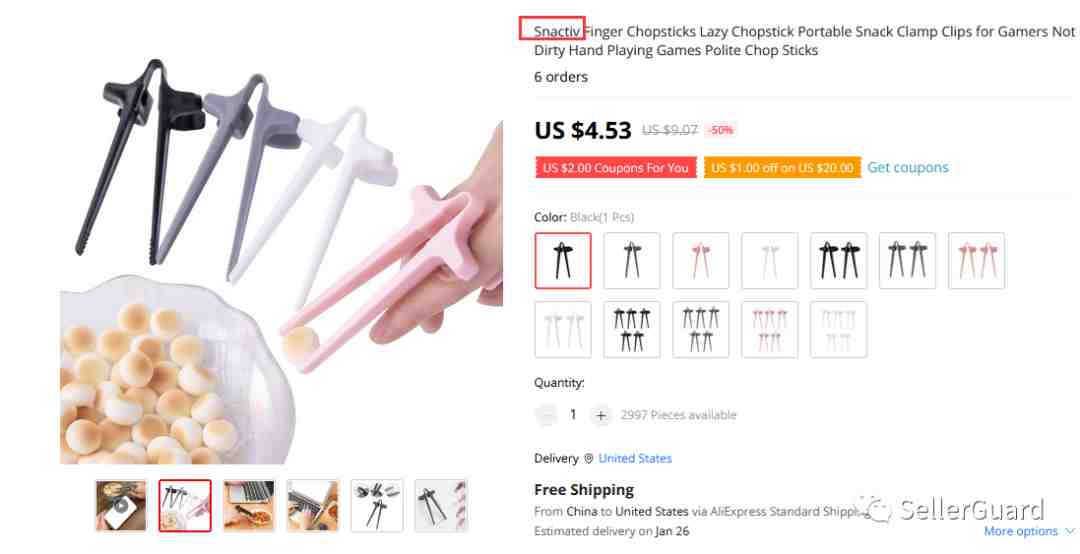The width and height of the screenshot is (1080, 554).
Task: Click the quantity number field
Action: 573,415
